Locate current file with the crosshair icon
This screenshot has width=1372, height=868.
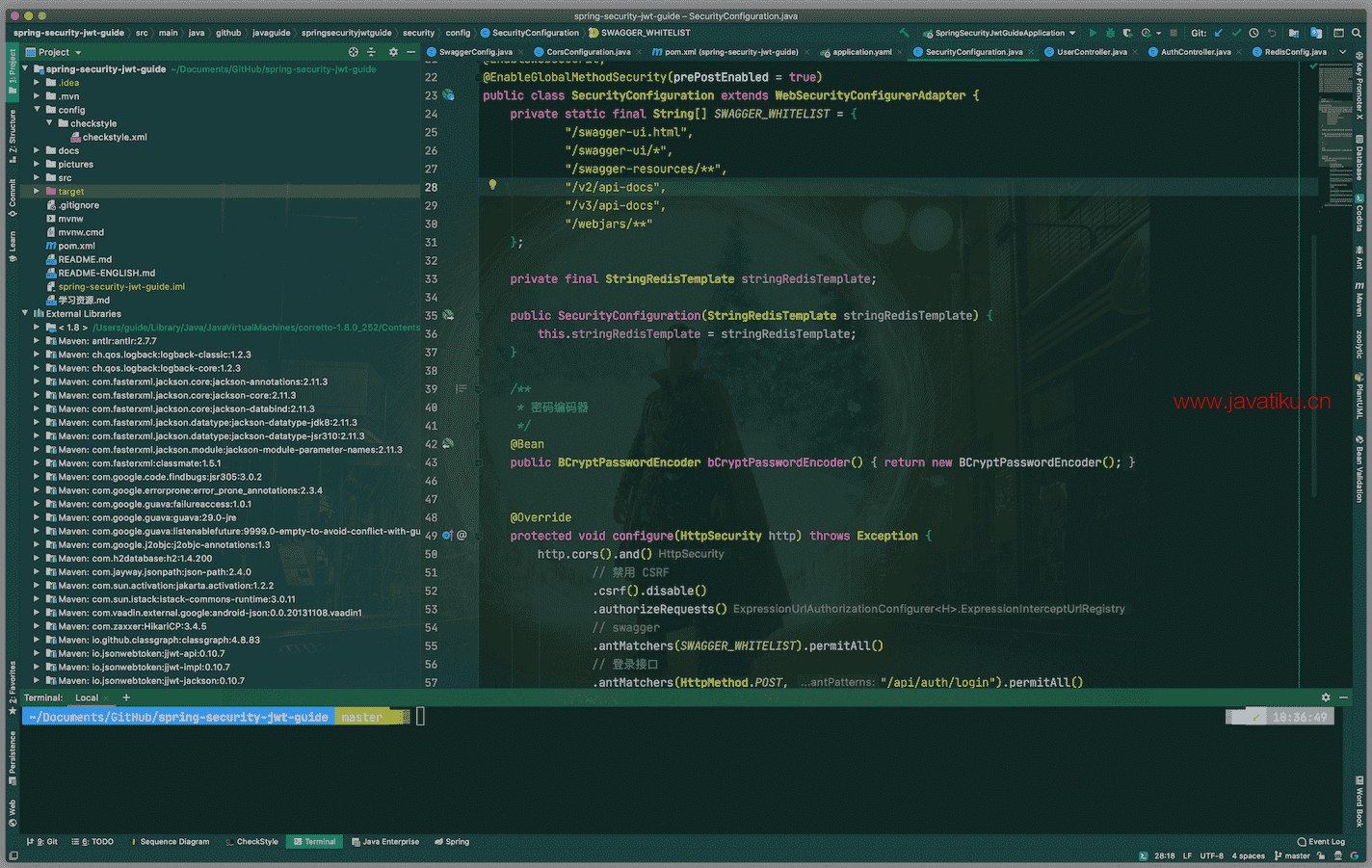pos(354,52)
